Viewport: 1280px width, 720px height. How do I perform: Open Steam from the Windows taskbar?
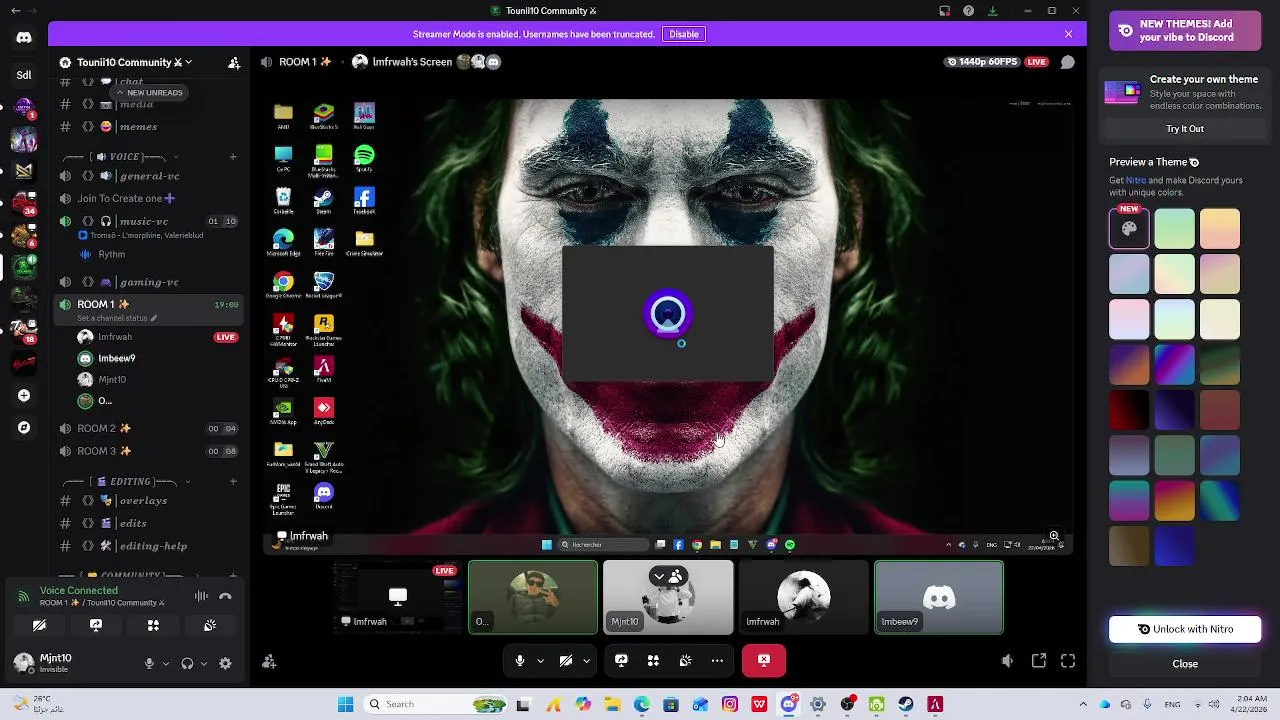(x=906, y=704)
